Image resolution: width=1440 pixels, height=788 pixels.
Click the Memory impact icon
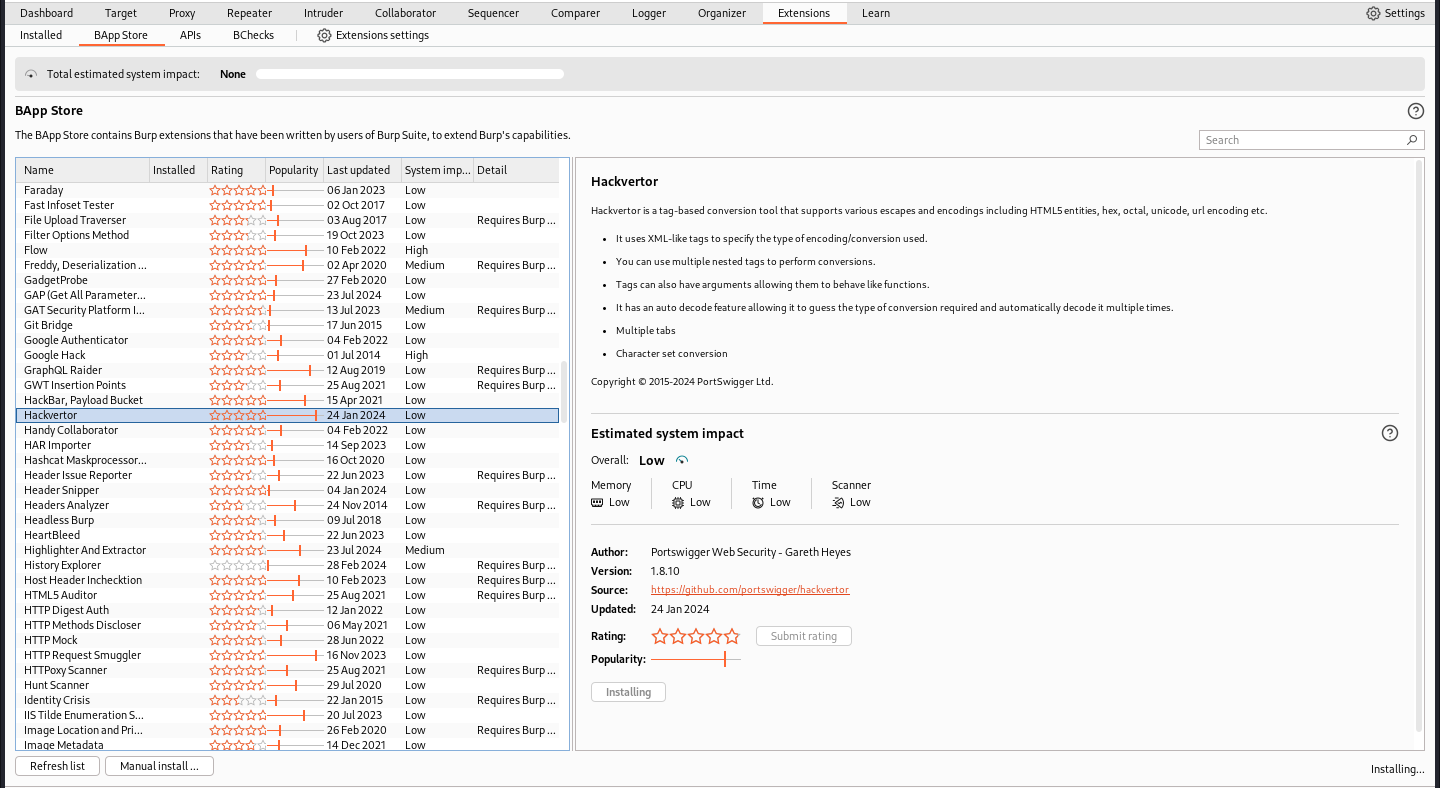(598, 502)
